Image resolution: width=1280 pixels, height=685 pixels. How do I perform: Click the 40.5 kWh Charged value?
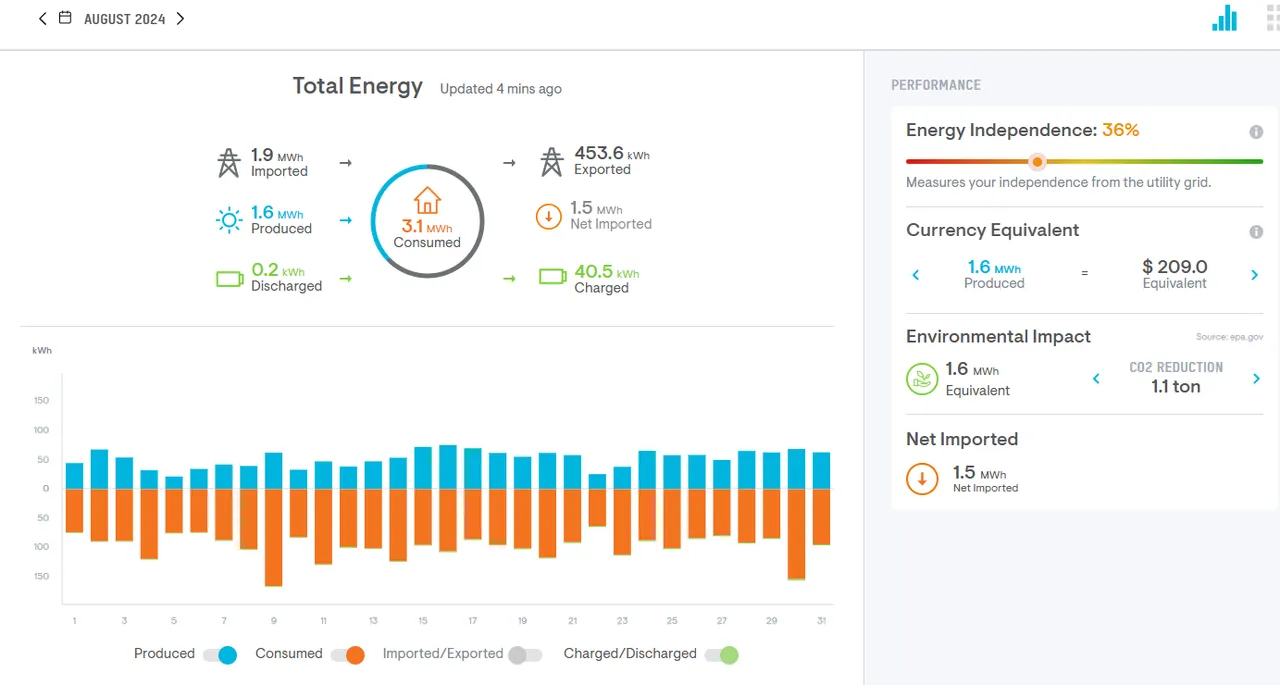tap(606, 272)
